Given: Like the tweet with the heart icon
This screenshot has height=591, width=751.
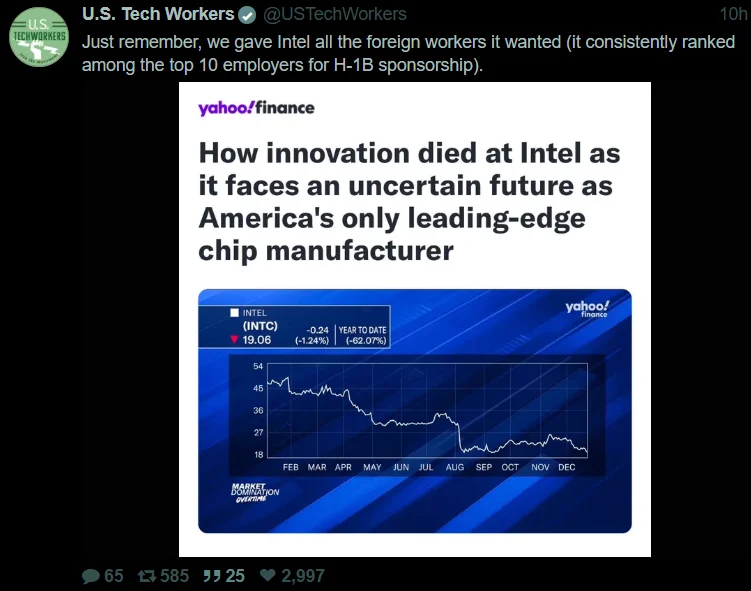Looking at the screenshot, I should [x=267, y=576].
